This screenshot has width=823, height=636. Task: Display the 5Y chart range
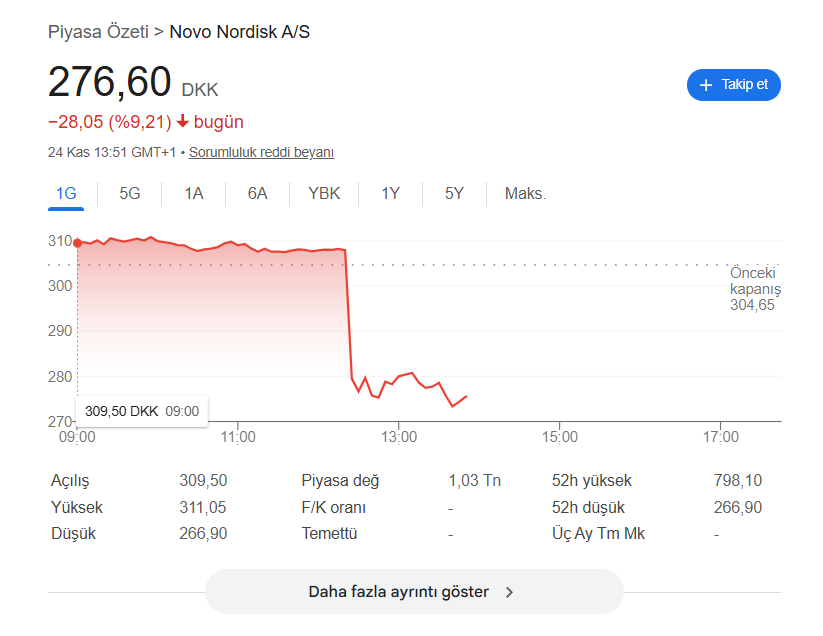(454, 193)
